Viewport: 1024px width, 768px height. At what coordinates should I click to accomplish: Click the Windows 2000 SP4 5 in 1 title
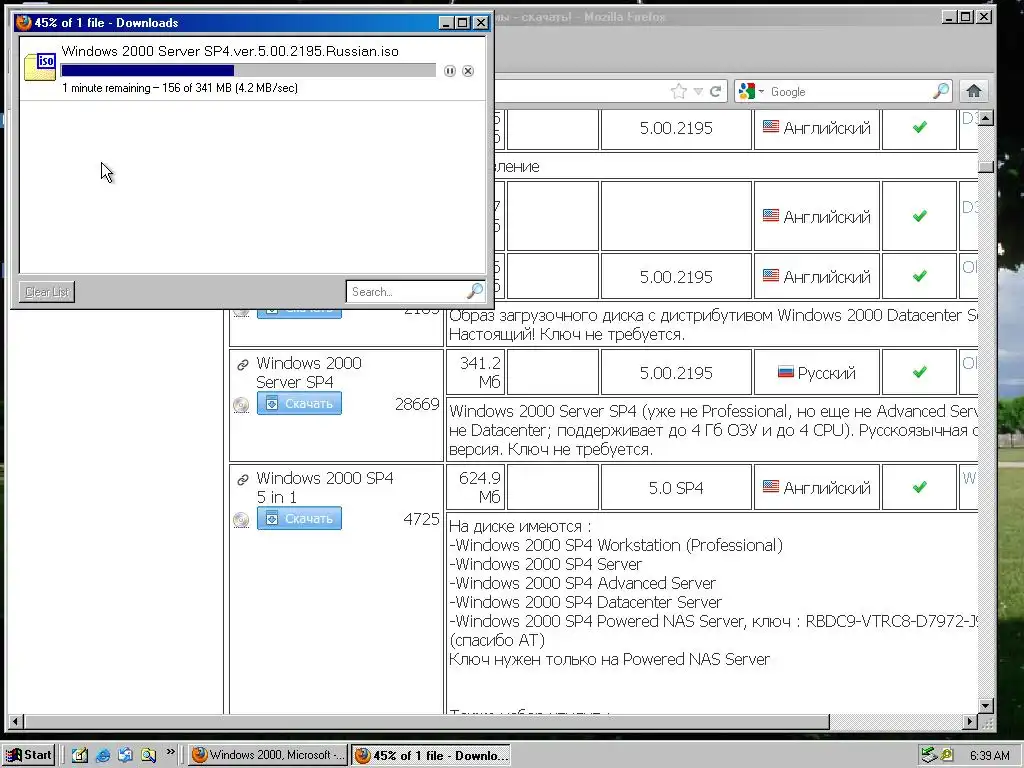coord(325,487)
